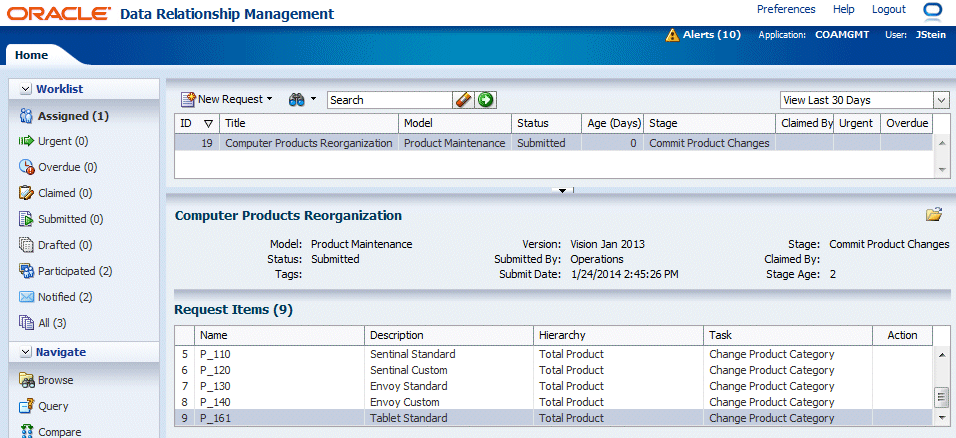Image resolution: width=956 pixels, height=438 pixels.
Task: Switch to the Home tab
Action: (x=31, y=55)
